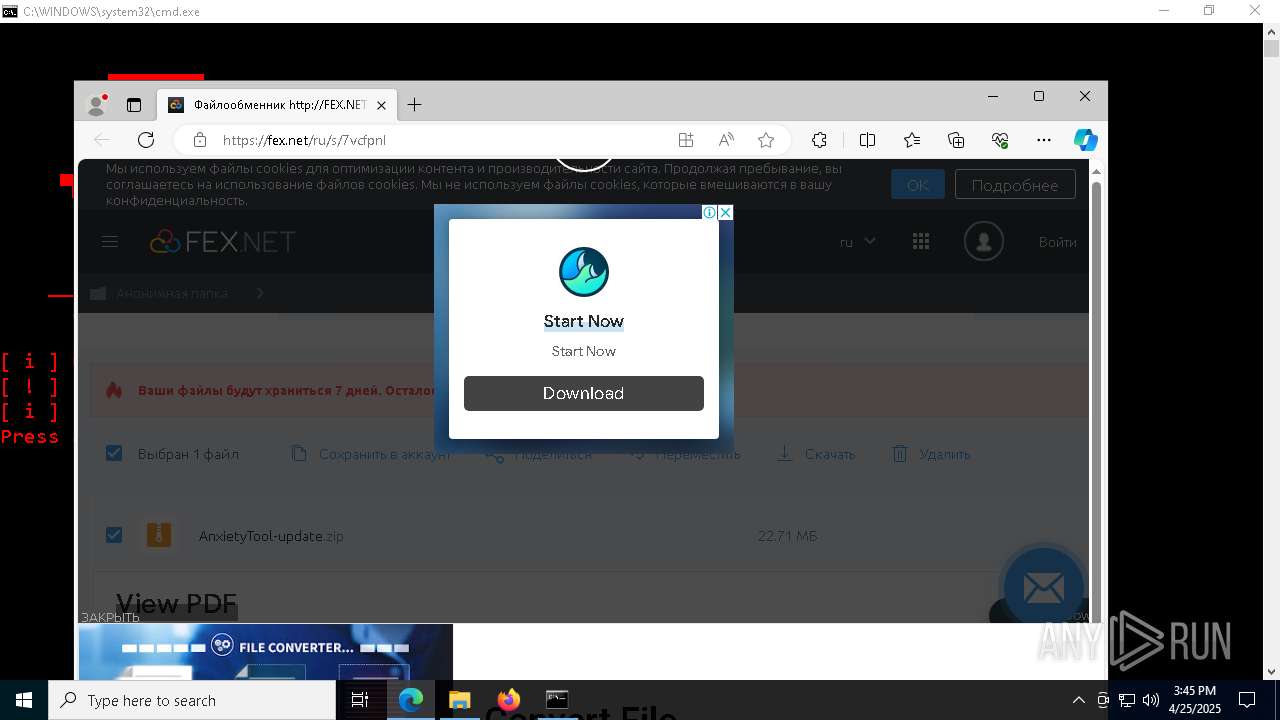Click AnxietyTool-update.zip file name
Image resolution: width=1280 pixels, height=720 pixels.
(x=271, y=536)
